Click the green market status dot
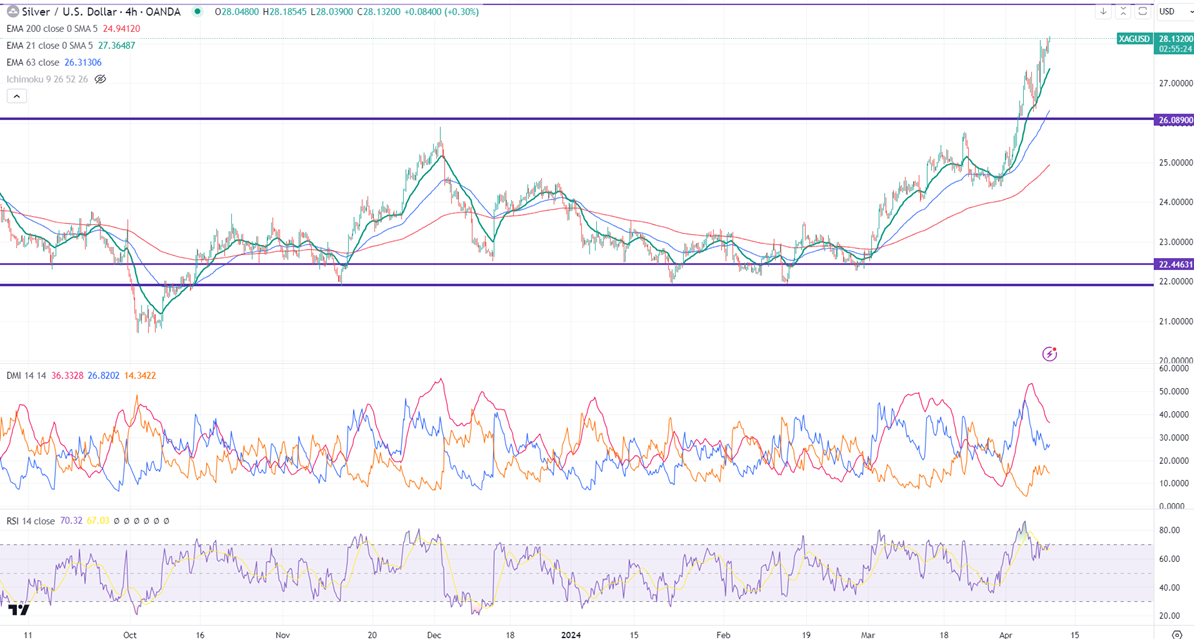The image size is (1194, 639). coord(198,11)
